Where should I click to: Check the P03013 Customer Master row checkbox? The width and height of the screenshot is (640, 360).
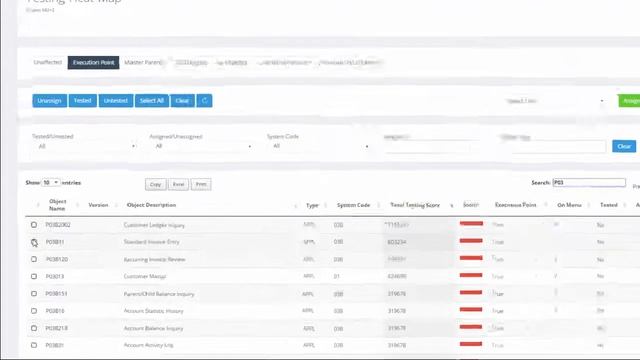pos(34,276)
